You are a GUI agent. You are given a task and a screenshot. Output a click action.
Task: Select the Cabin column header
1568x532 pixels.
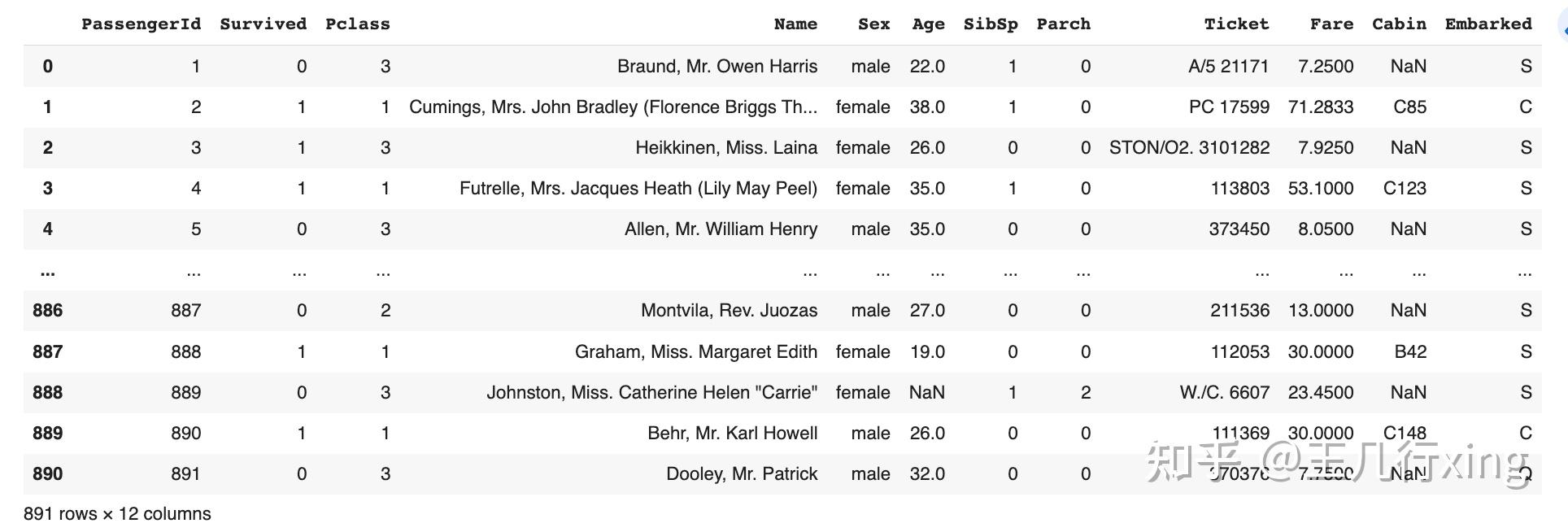pos(1399,24)
